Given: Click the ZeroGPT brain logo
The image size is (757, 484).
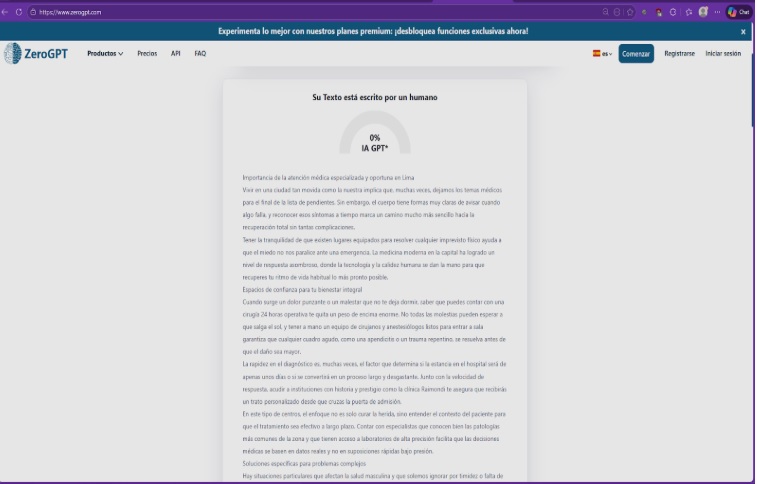Looking at the screenshot, I should click(13, 53).
